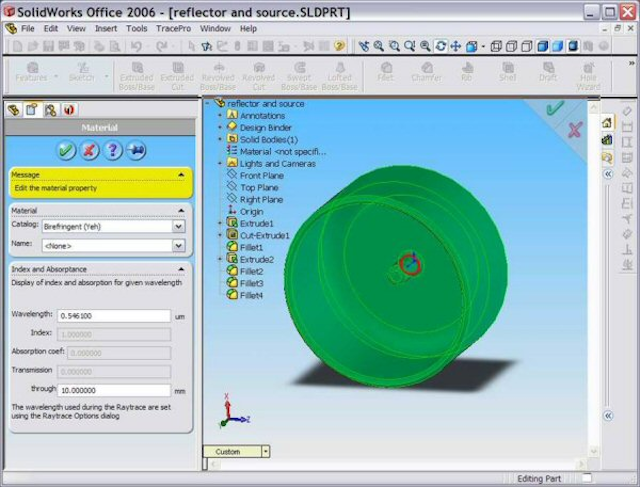This screenshot has width=640, height=487.
Task: Show more toolbar buttons via double chevron
Action: (631, 63)
